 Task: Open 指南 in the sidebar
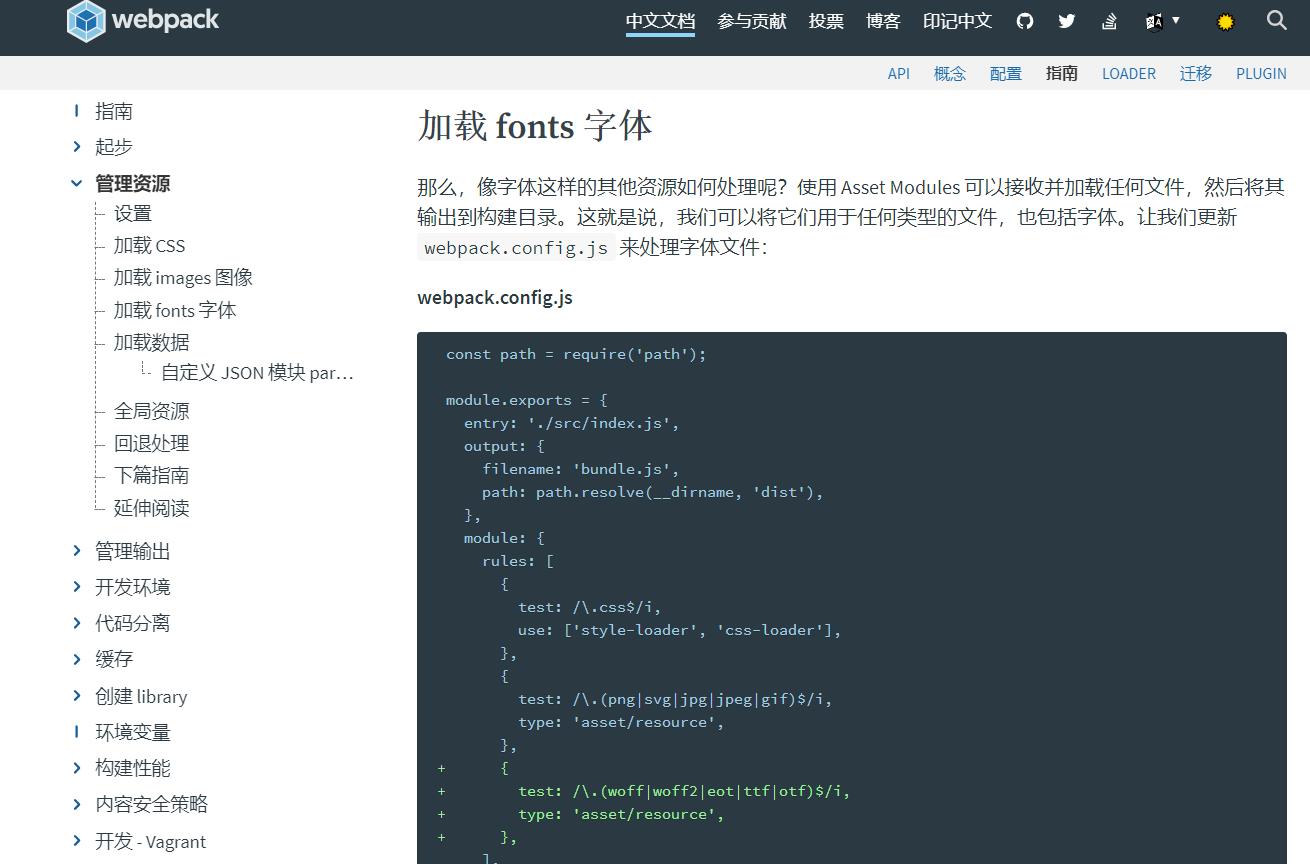click(x=114, y=111)
